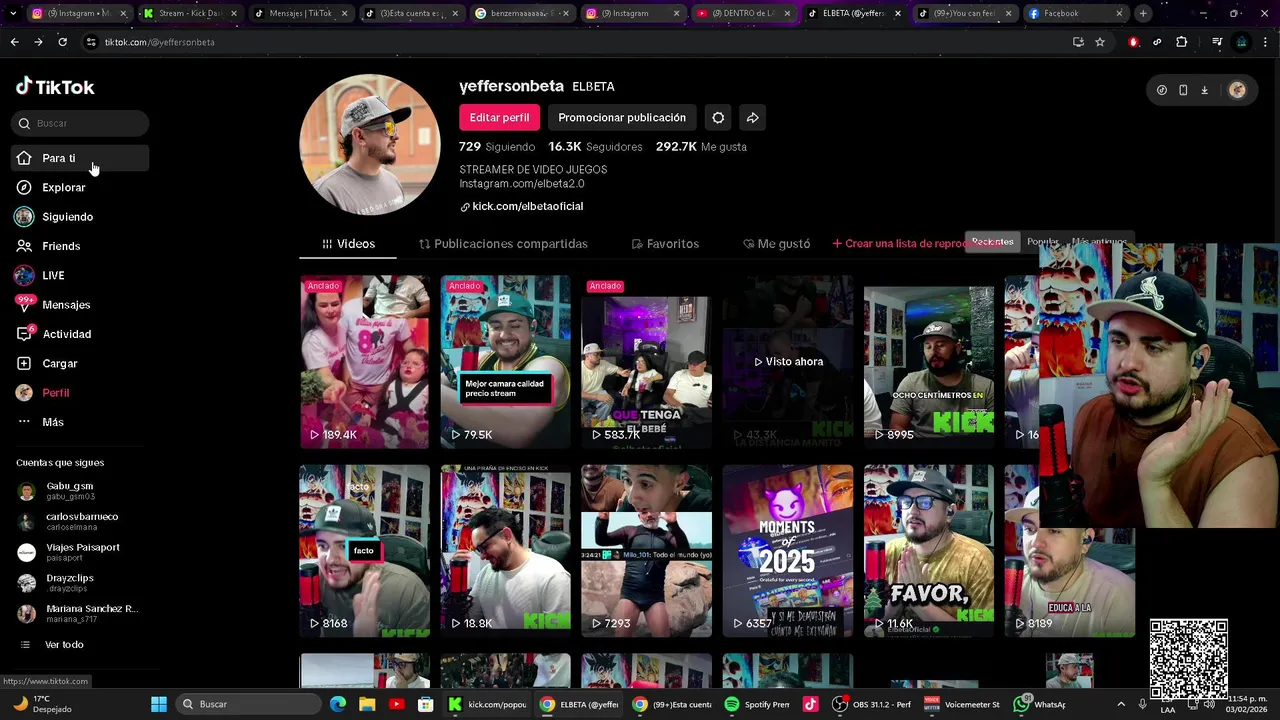Go to the Explorar page
The image size is (1280, 720).
point(80,187)
